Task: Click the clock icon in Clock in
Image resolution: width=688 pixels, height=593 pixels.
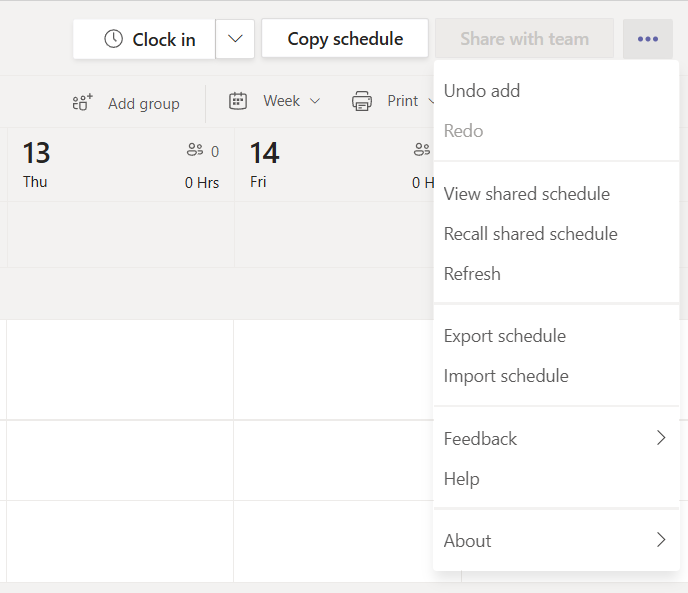Action: [114, 39]
